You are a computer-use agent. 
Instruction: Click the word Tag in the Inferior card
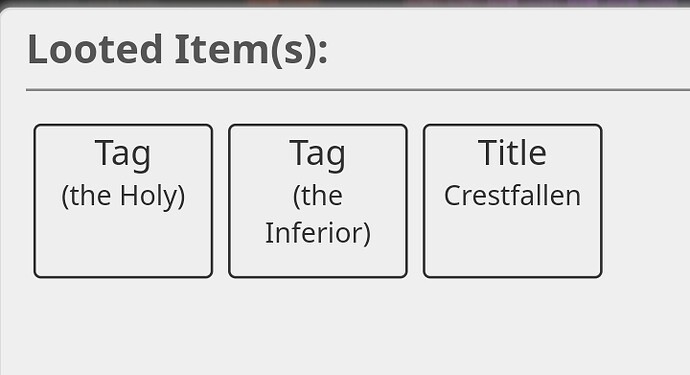tap(317, 154)
